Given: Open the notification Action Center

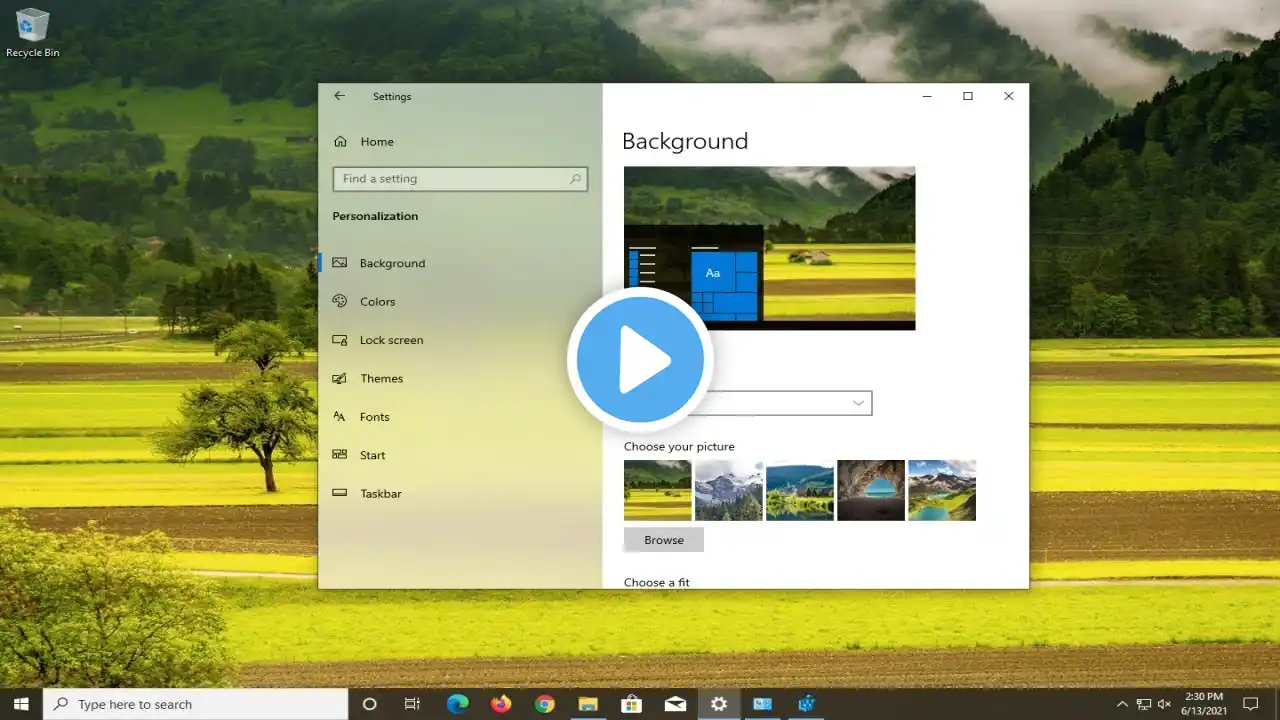Looking at the screenshot, I should [x=1250, y=704].
